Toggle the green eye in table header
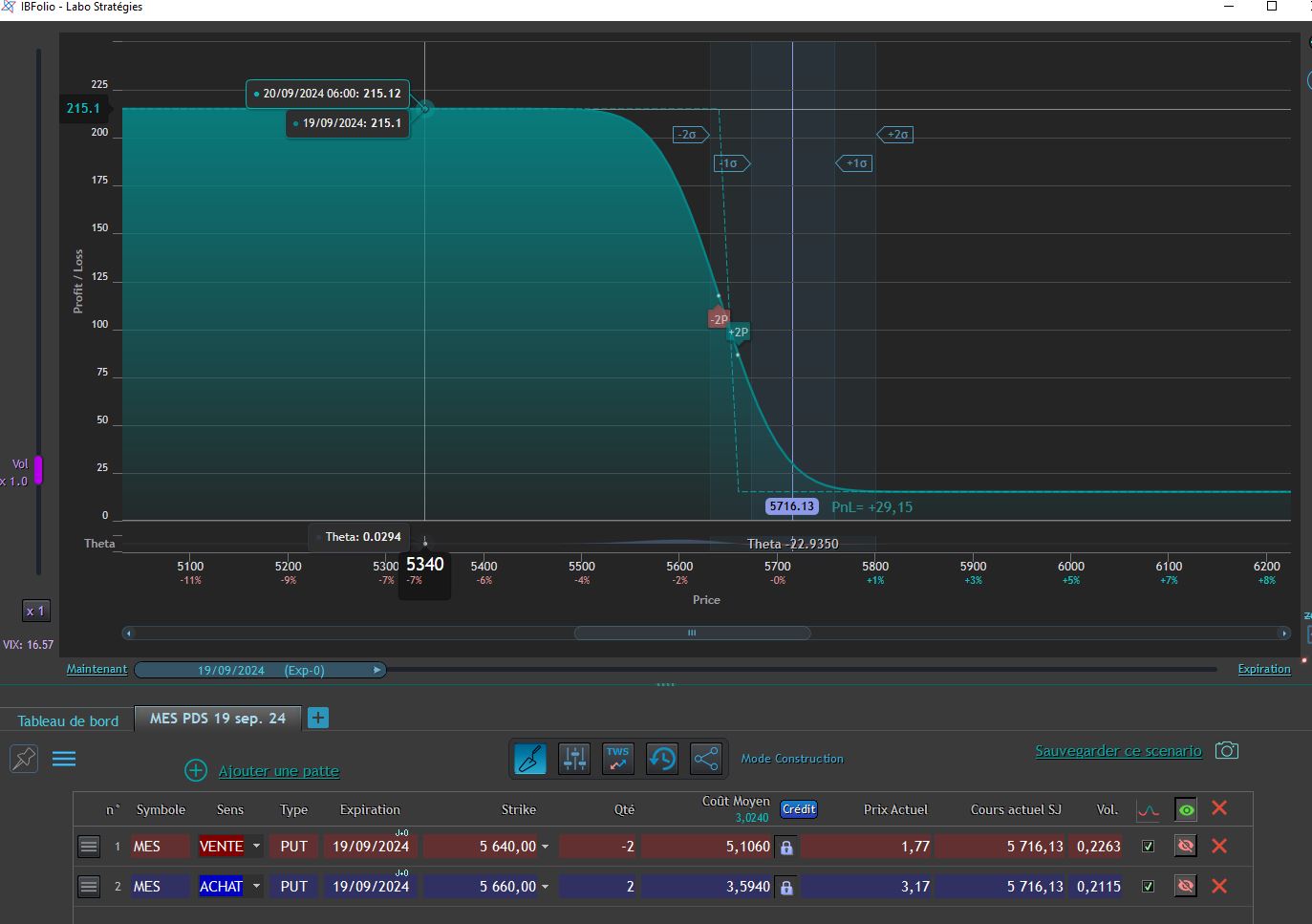The image size is (1312, 924). click(1186, 809)
